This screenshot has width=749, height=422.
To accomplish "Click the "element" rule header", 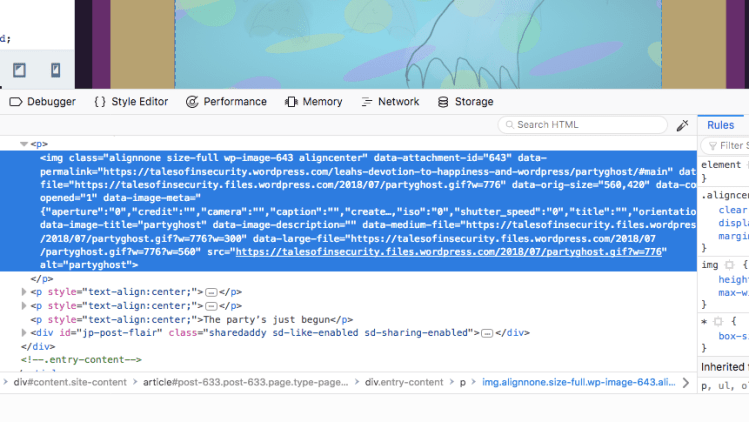I will click(721, 165).
